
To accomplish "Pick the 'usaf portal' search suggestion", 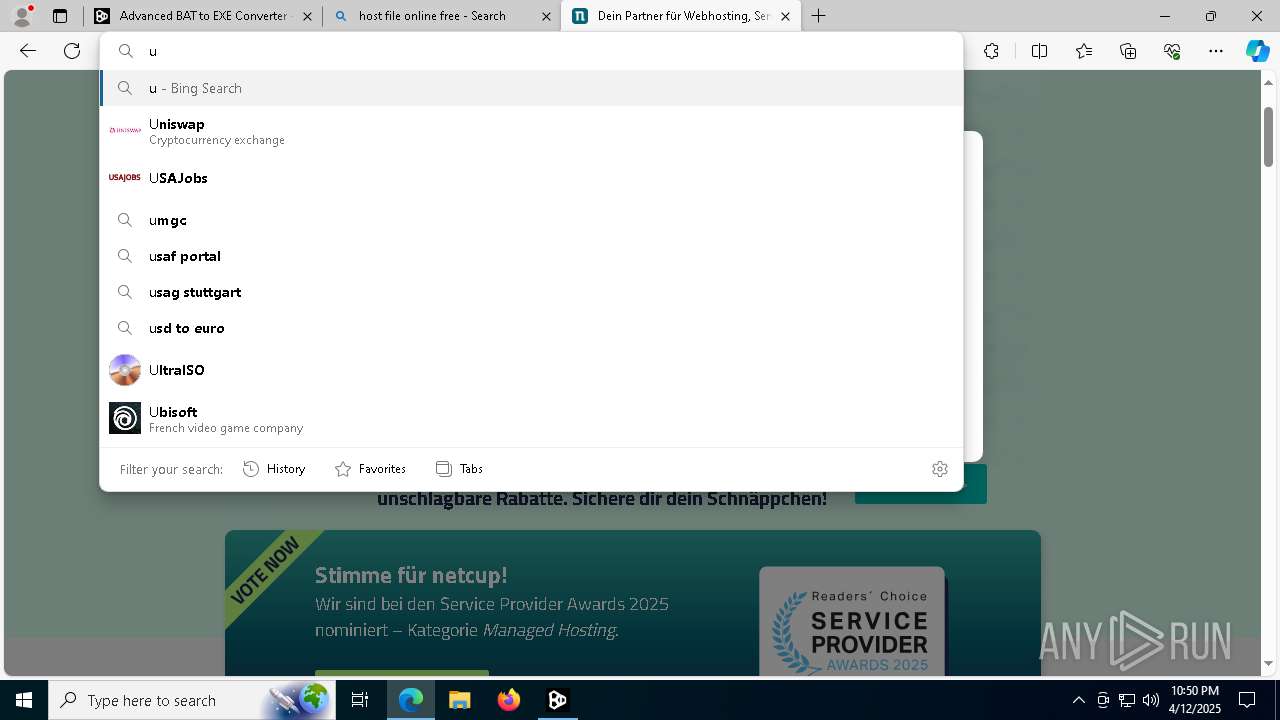I will click(x=531, y=256).
